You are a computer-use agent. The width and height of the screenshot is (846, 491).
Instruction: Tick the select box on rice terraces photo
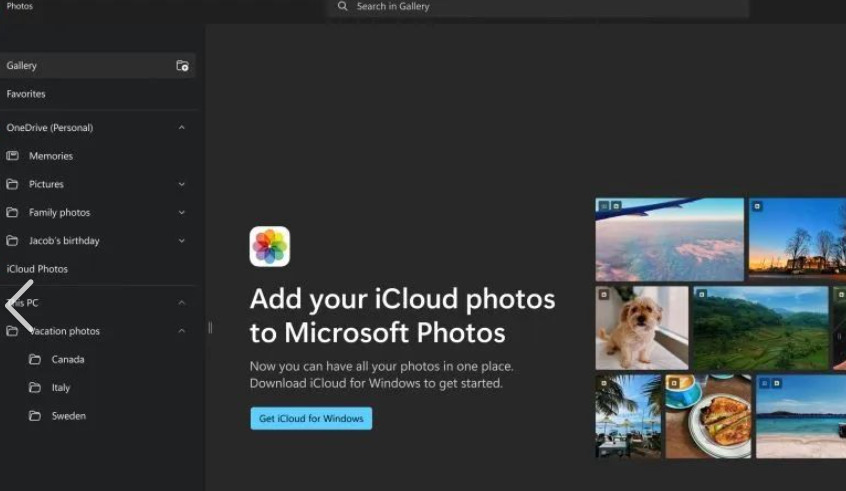tap(701, 295)
